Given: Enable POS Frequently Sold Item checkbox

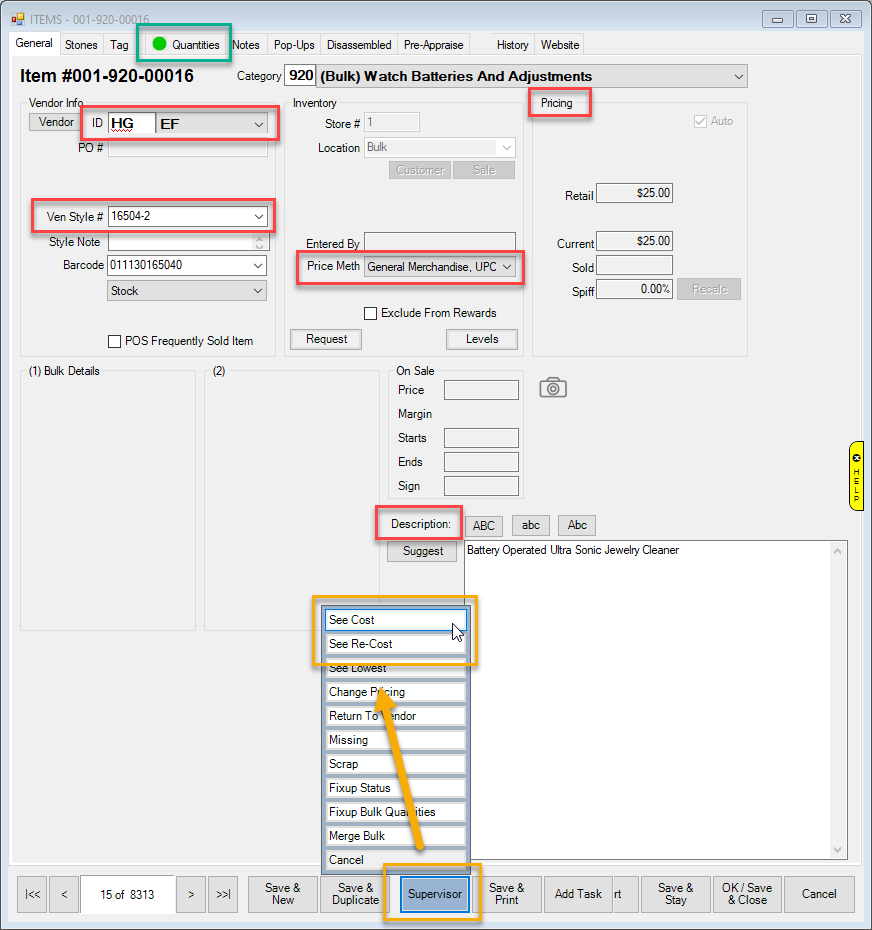Looking at the screenshot, I should pyautogui.click(x=114, y=341).
